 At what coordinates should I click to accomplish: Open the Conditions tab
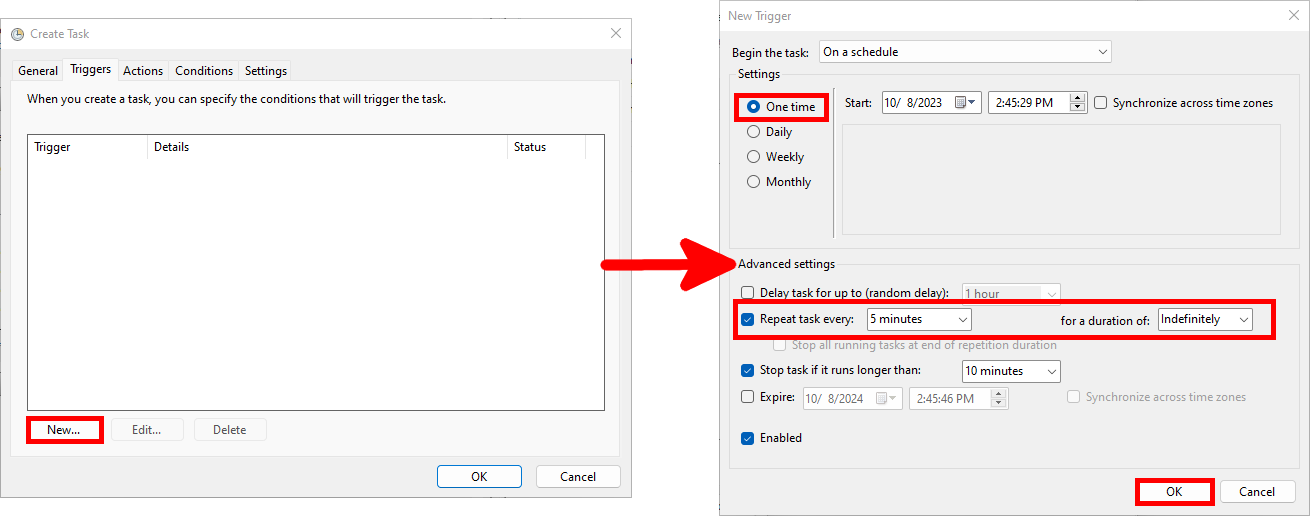tap(204, 71)
